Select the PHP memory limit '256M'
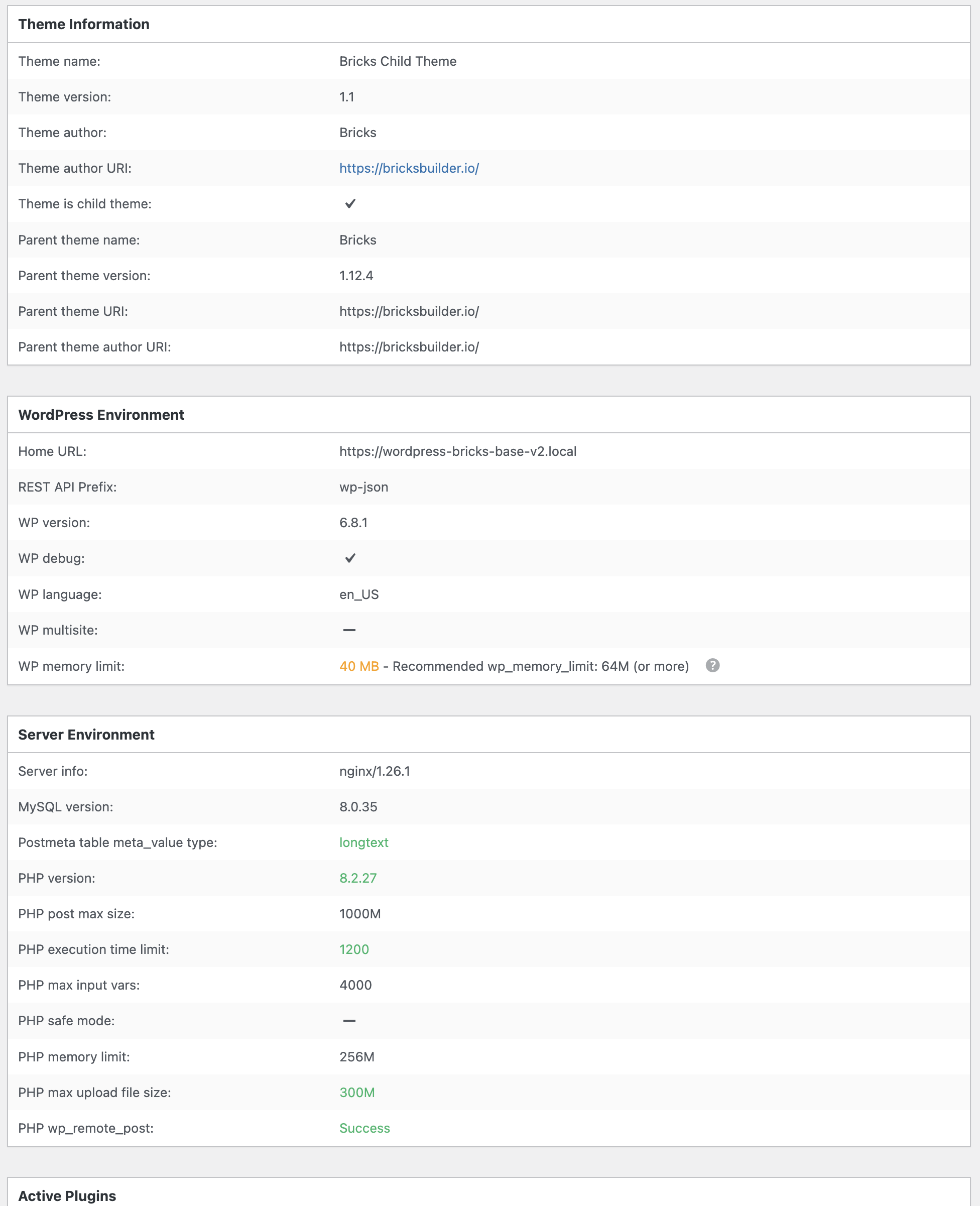Screen dimensions: 980x1206 point(357,1057)
